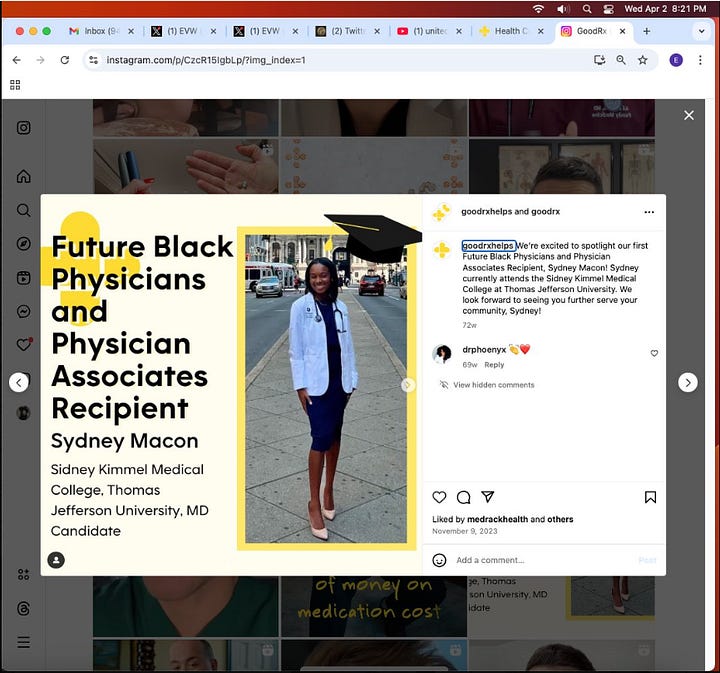This screenshot has height=673, width=720.
Task: Open profile avatar in sidebar
Action: 23,413
